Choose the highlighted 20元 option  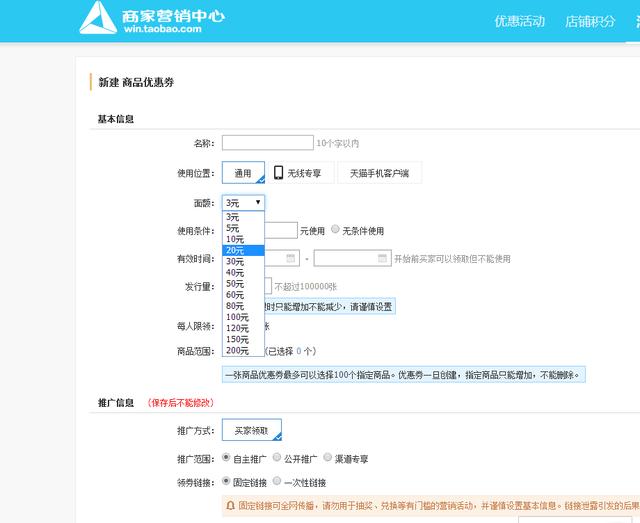click(243, 250)
